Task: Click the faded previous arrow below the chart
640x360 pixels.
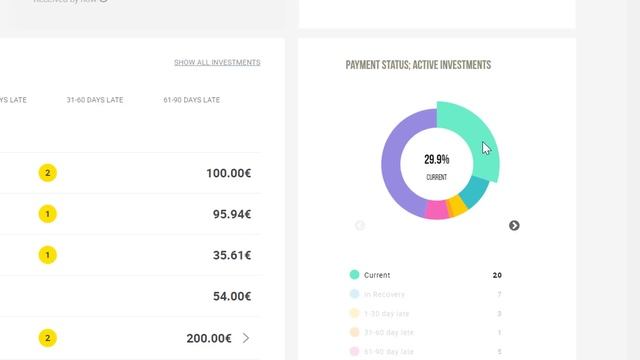Action: pos(360,225)
